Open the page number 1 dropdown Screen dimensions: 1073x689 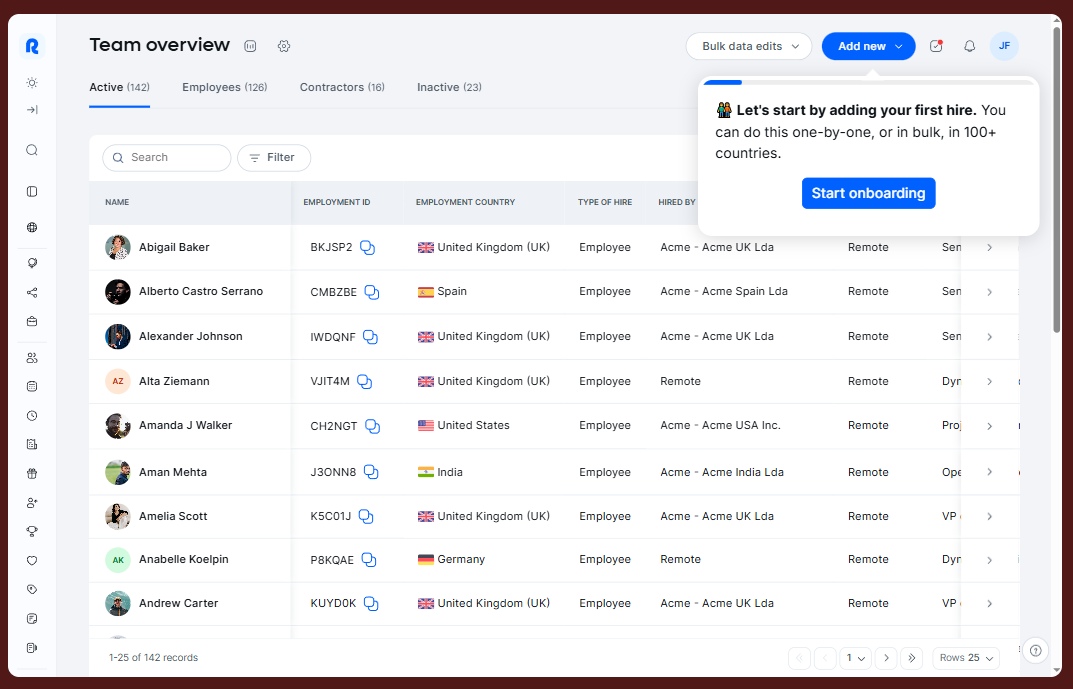pos(855,658)
